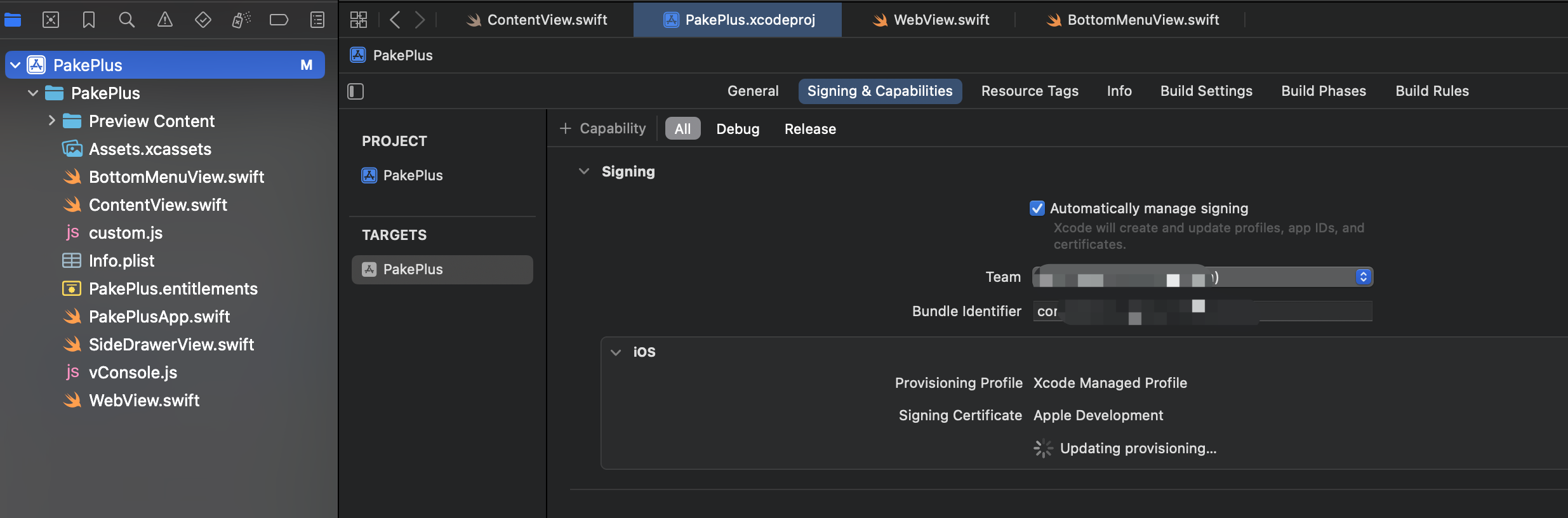The height and width of the screenshot is (518, 1568).
Task: Open the Report navigator icon
Action: pyautogui.click(x=317, y=20)
